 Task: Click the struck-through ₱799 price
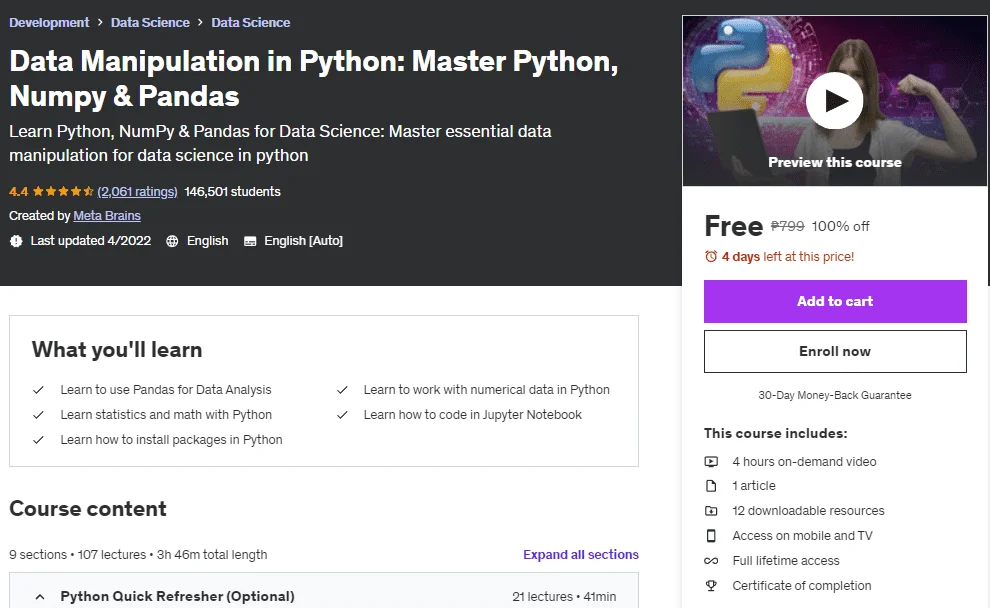pos(787,226)
